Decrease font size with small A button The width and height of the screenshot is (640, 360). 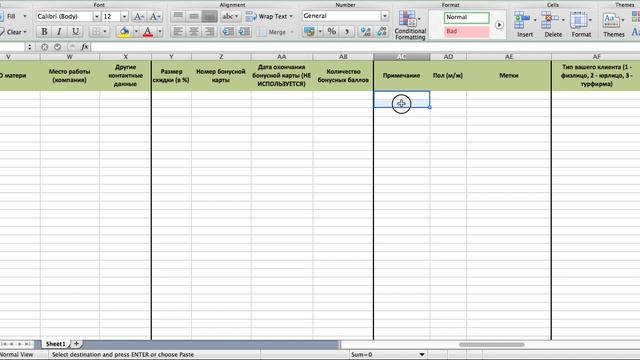pyautogui.click(x=154, y=16)
